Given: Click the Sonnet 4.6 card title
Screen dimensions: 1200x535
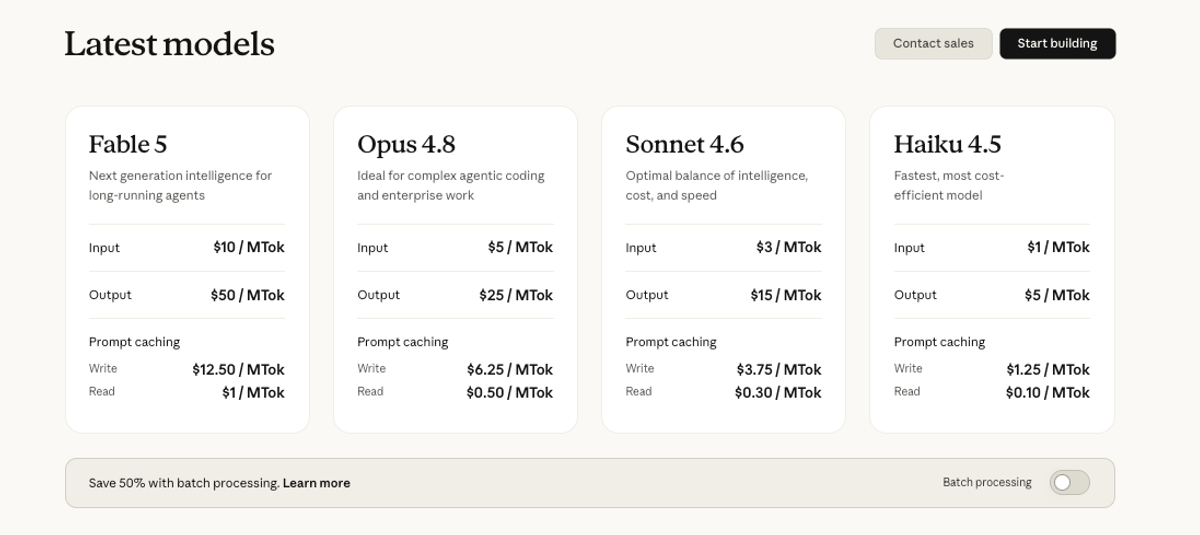Looking at the screenshot, I should pos(685,144).
